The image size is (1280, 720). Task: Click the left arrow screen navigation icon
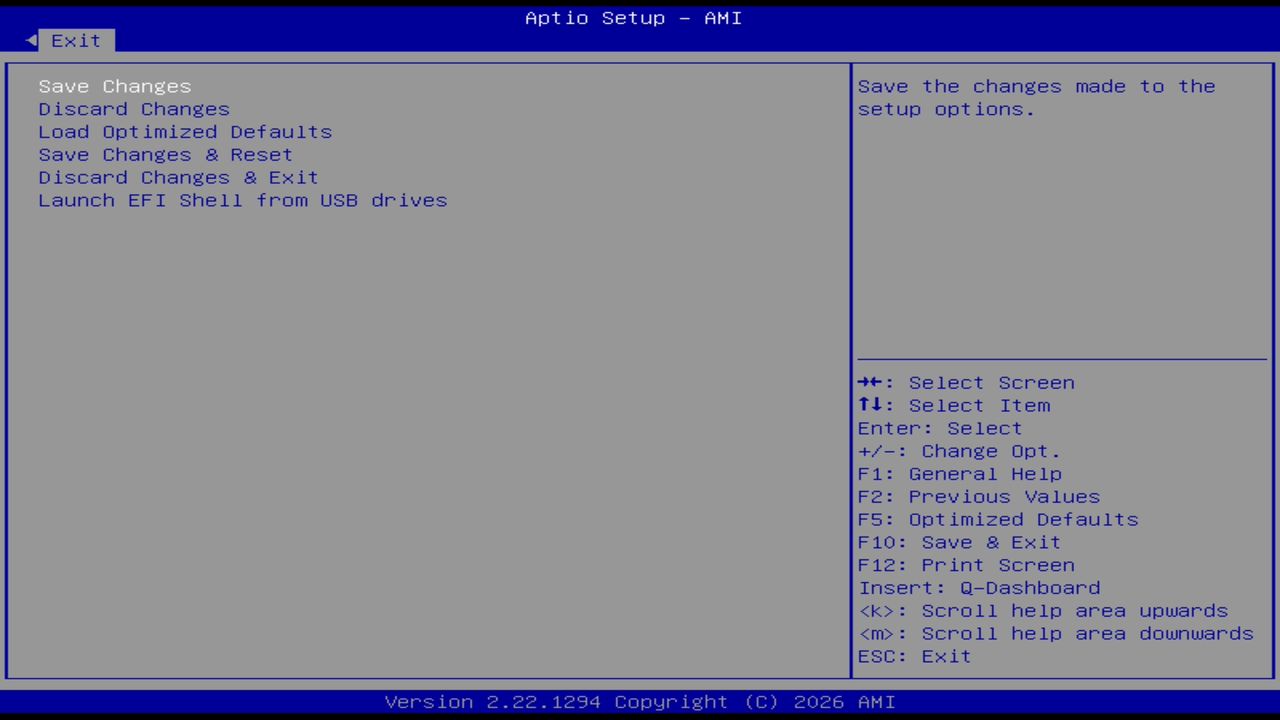click(30, 39)
